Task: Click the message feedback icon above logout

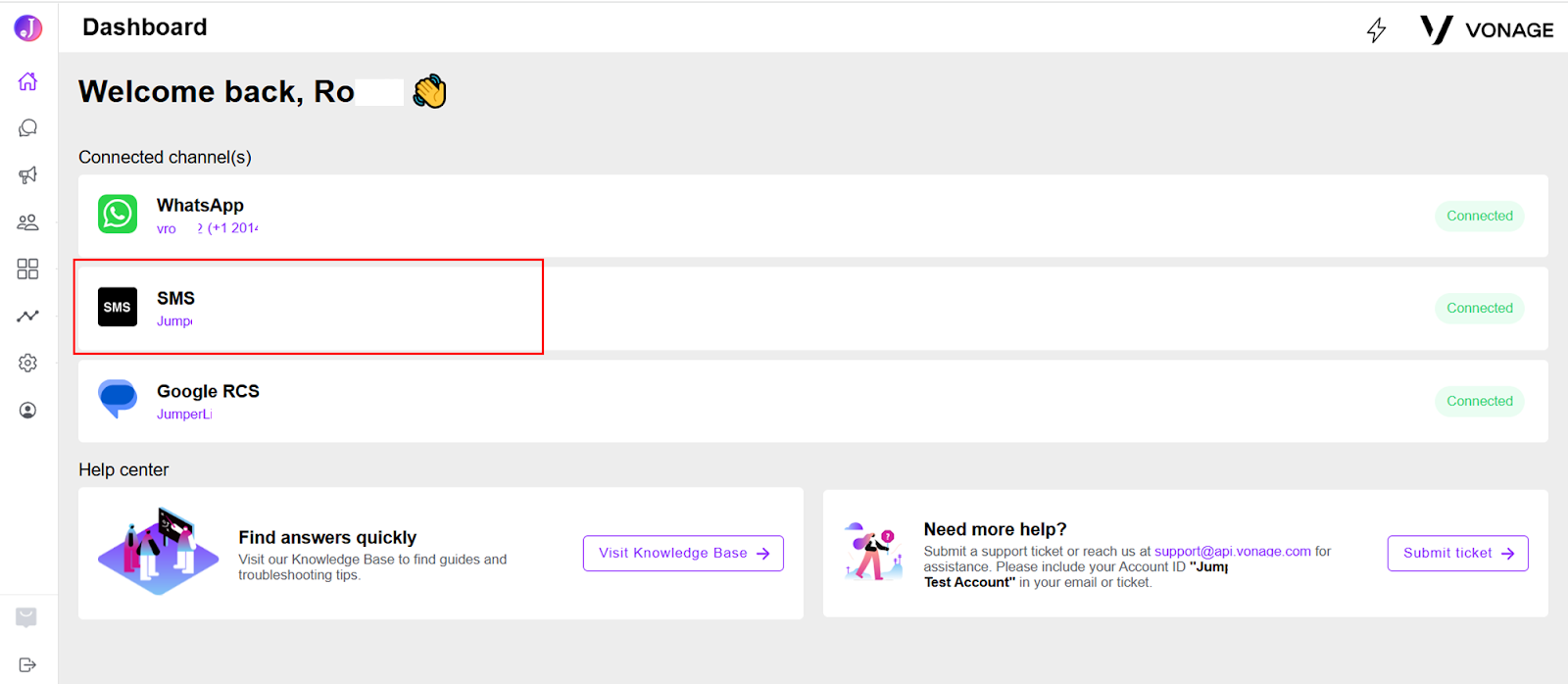Action: click(x=26, y=617)
